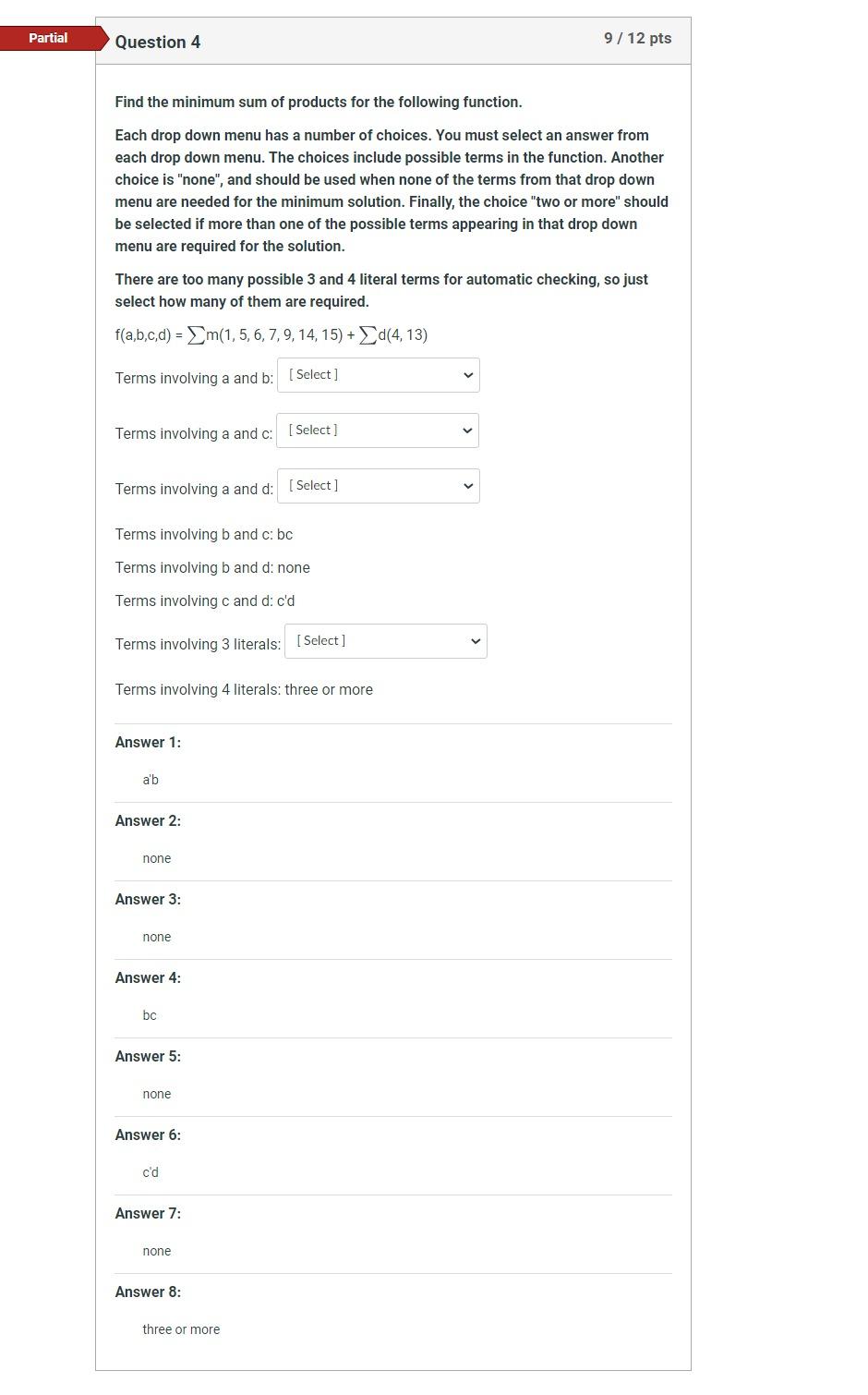Click the Question 4 header

[x=158, y=42]
